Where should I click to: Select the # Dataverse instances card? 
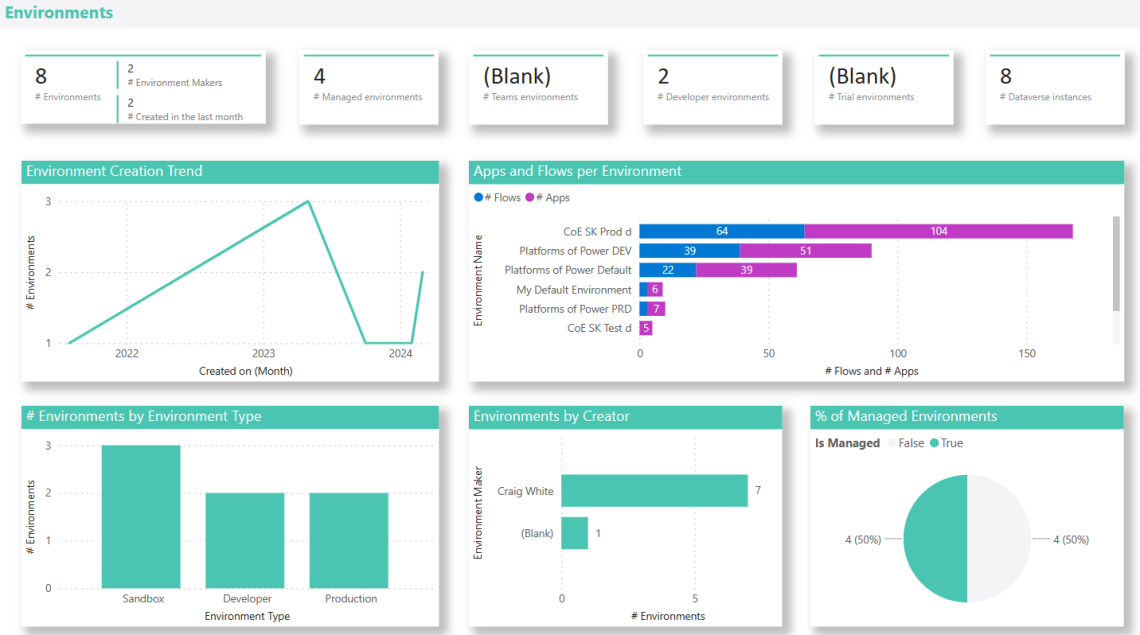pos(1053,87)
